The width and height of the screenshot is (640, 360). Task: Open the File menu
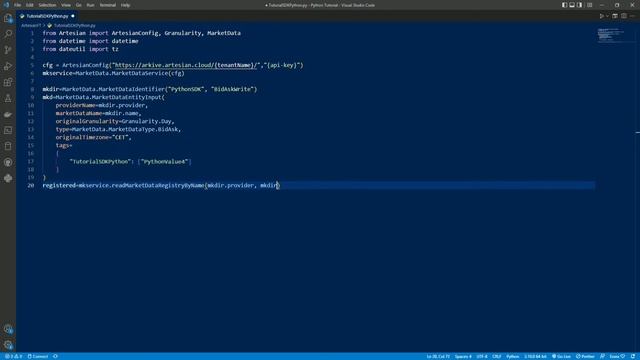coord(17,5)
